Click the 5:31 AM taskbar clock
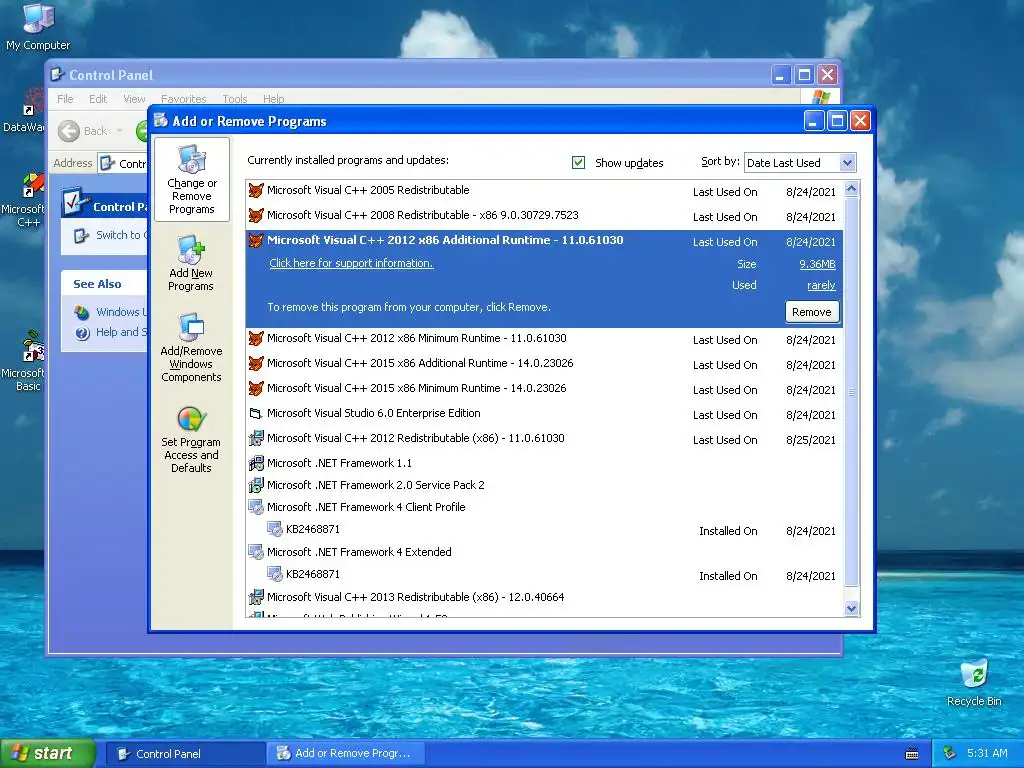 point(987,754)
